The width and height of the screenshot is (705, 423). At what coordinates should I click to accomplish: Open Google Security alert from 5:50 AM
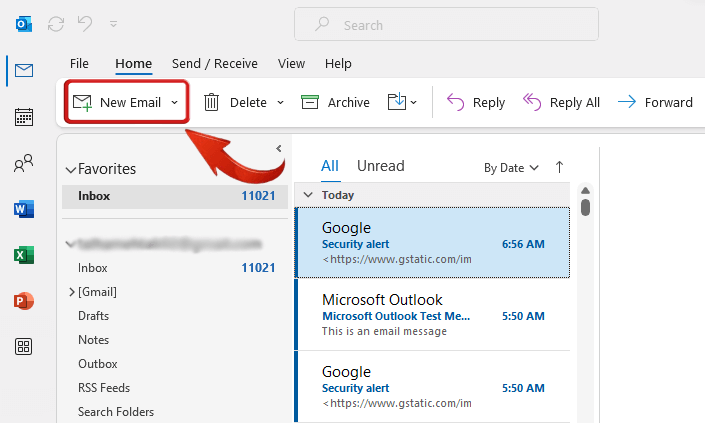coord(433,387)
